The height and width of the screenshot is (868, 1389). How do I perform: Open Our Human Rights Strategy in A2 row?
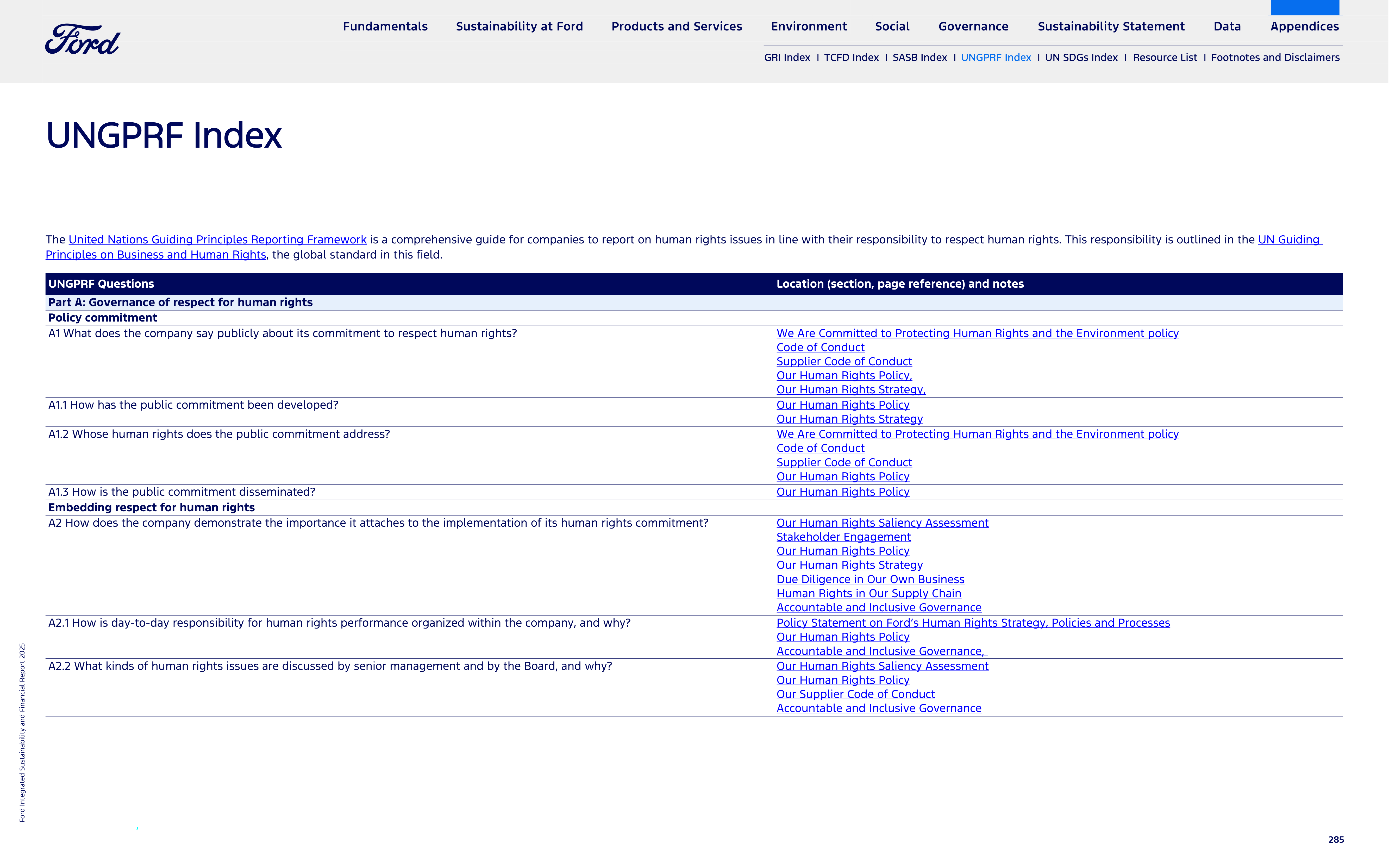[x=849, y=565]
